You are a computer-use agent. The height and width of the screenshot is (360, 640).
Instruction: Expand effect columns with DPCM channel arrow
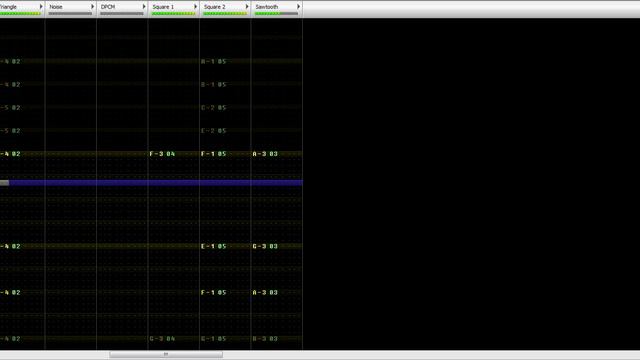tap(144, 7)
